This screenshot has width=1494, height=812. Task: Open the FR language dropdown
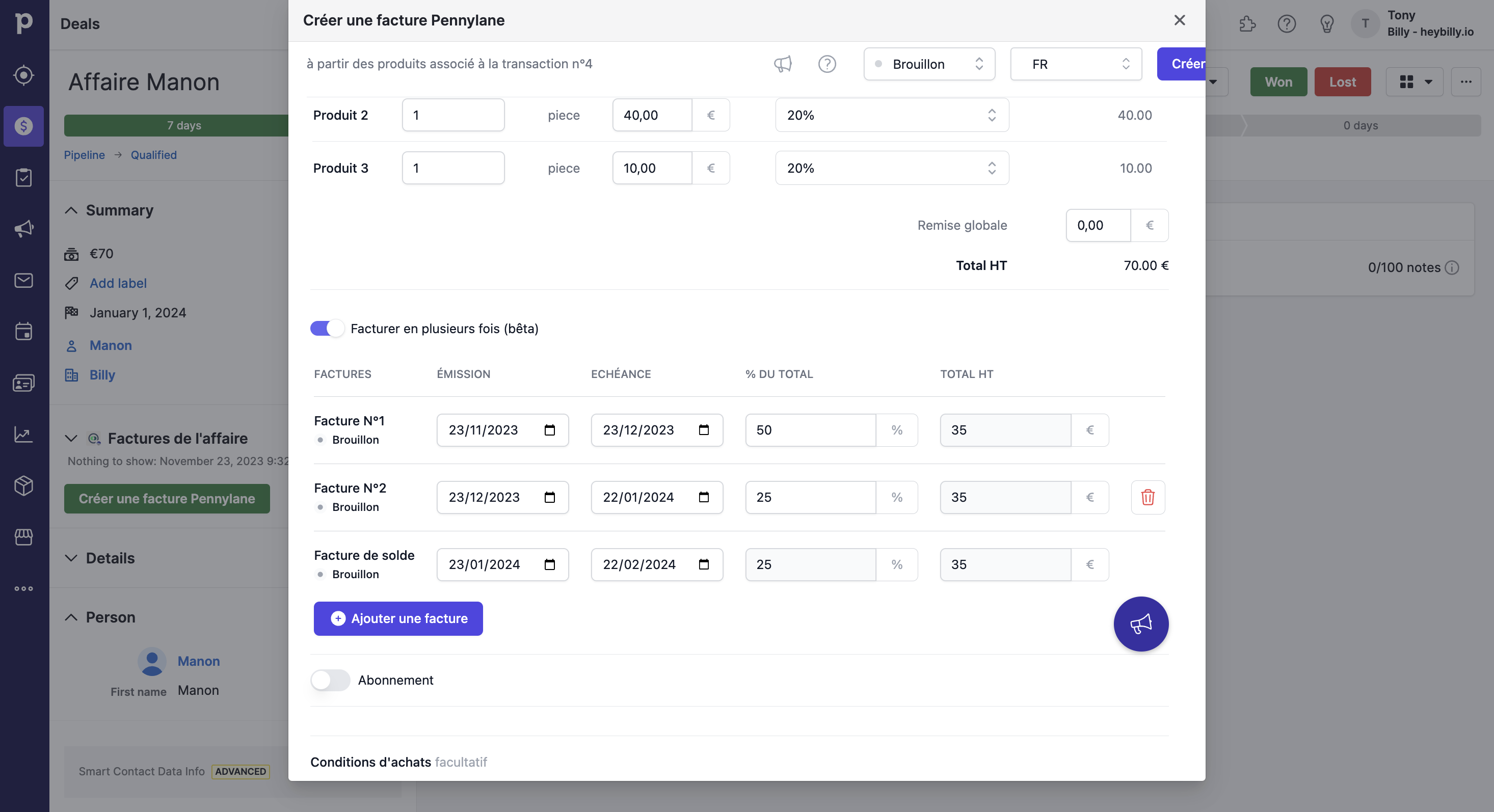coord(1076,64)
